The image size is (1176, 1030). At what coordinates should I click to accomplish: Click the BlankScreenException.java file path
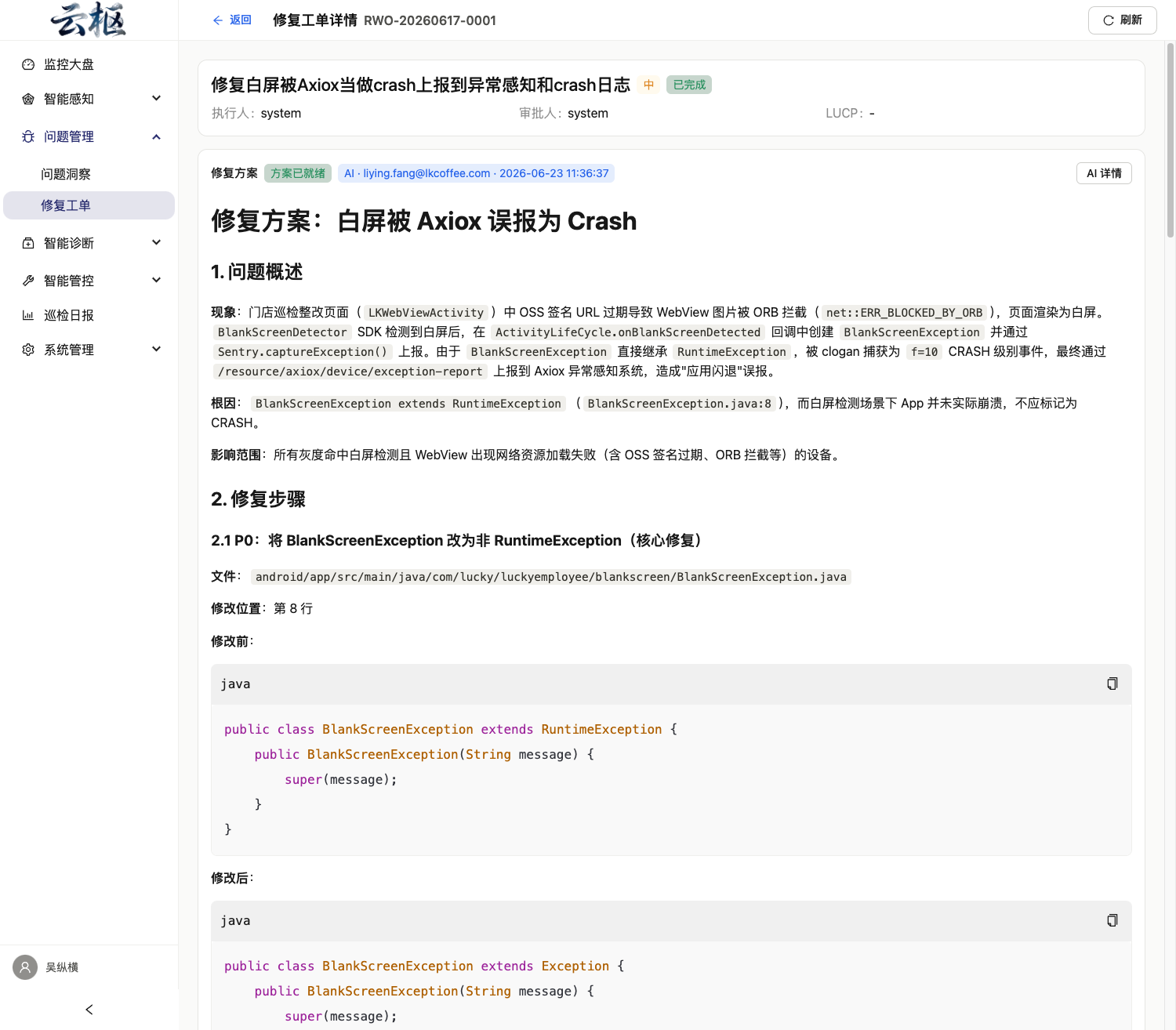[x=550, y=577]
